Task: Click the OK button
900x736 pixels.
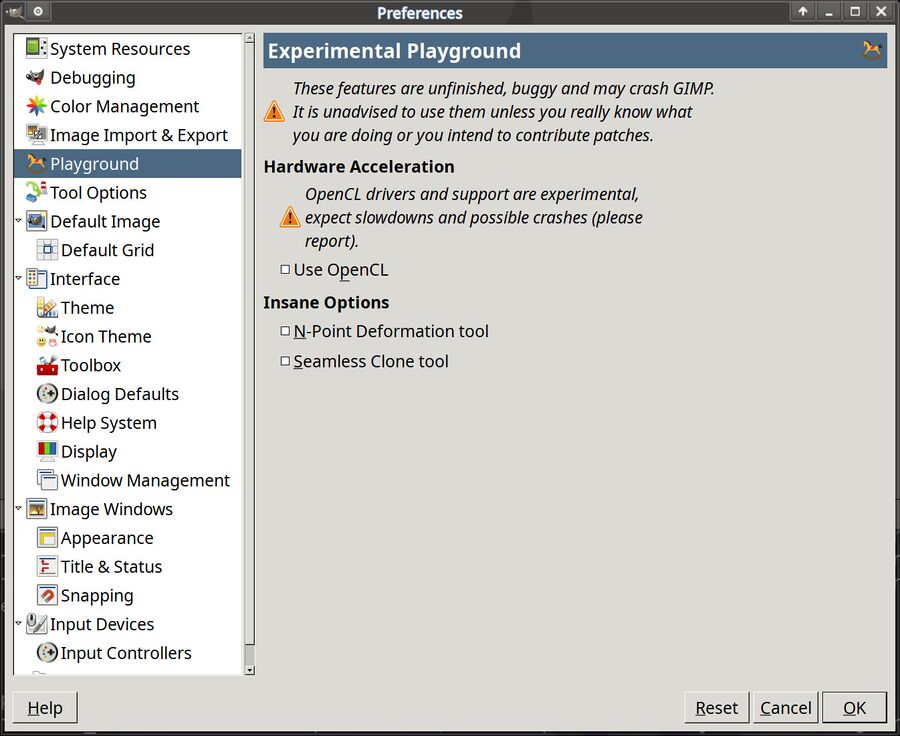Action: (854, 708)
